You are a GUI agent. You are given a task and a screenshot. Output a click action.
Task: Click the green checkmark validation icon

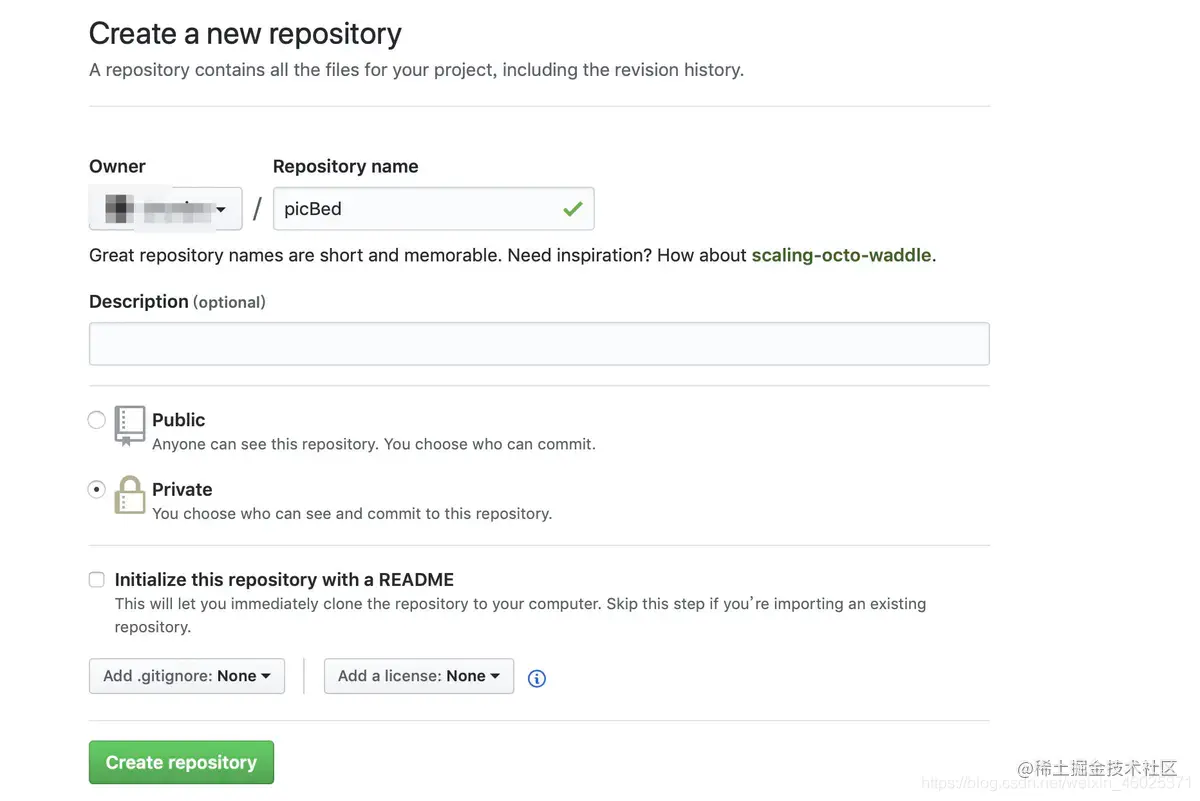tap(572, 209)
